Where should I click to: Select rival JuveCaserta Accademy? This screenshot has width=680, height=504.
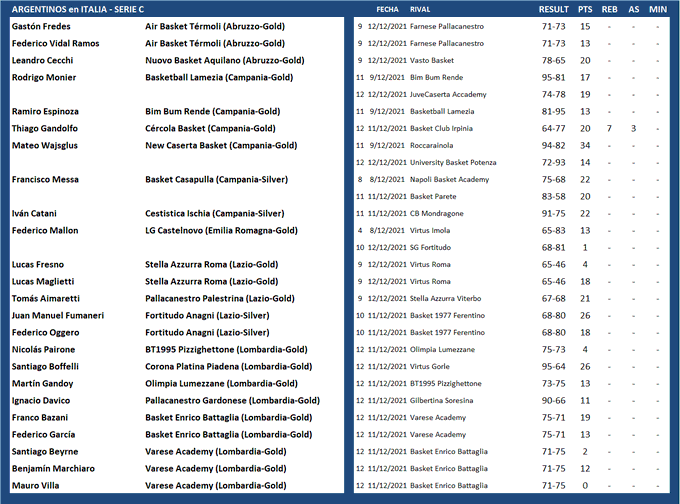pos(448,95)
